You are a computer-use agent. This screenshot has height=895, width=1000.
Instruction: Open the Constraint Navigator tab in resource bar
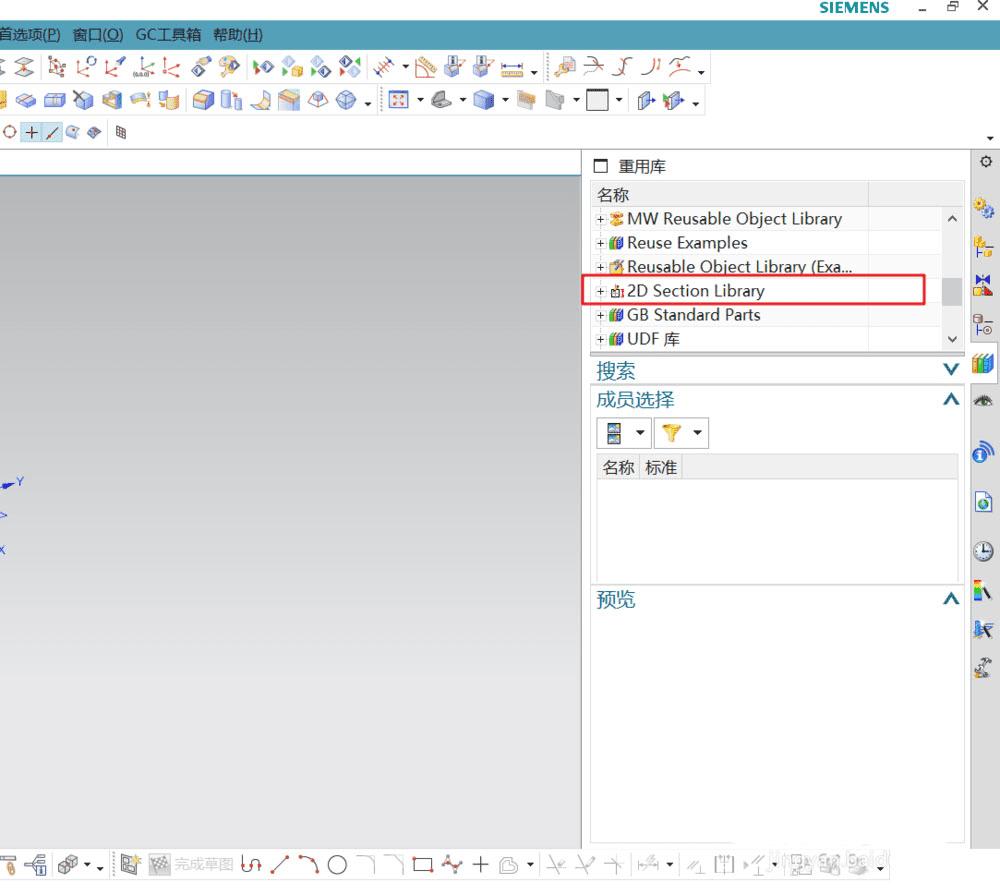tap(983, 286)
